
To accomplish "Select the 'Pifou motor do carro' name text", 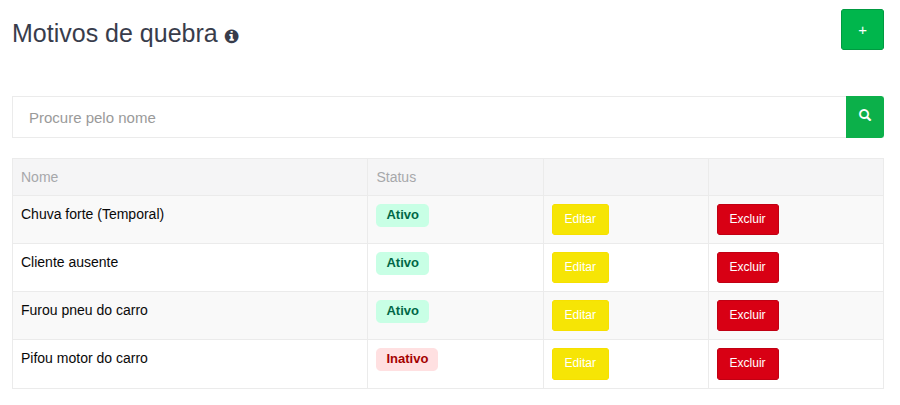I will [84, 358].
